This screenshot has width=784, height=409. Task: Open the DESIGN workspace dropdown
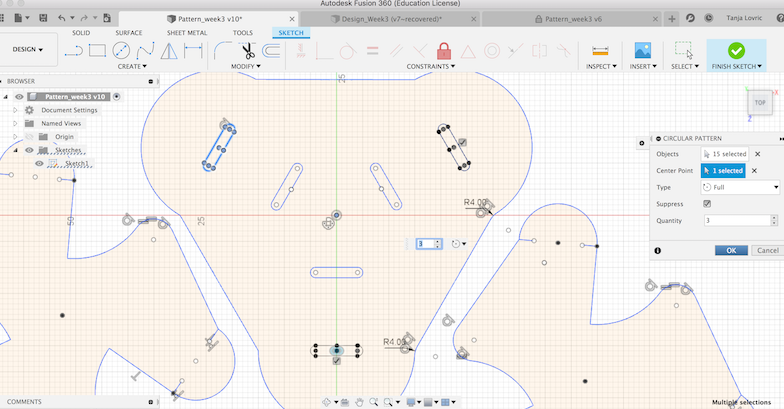pyautogui.click(x=28, y=50)
